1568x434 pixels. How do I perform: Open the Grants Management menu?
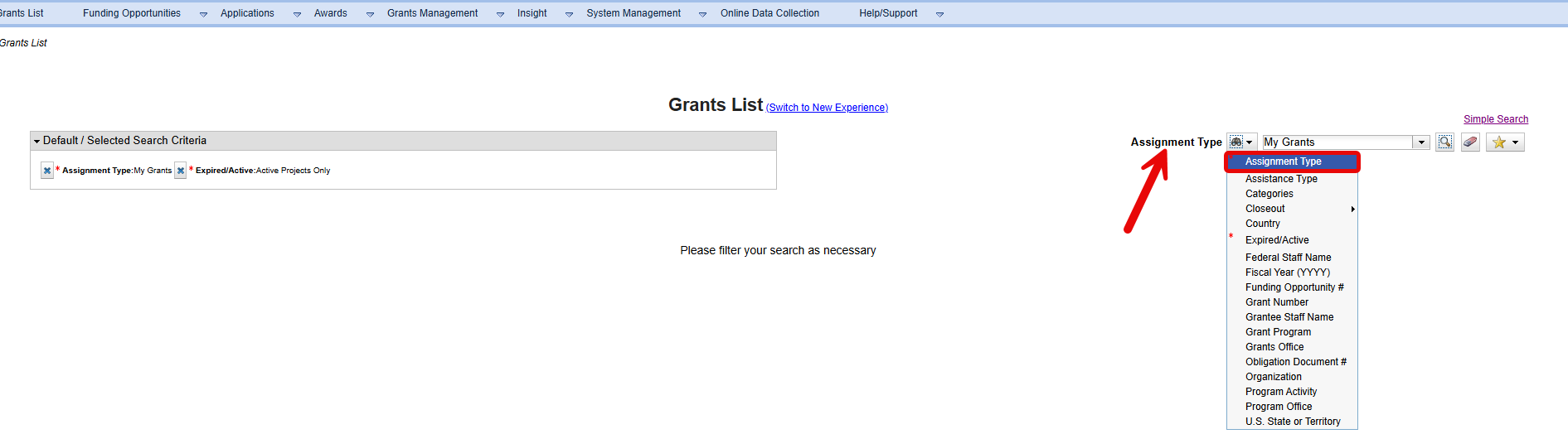point(432,13)
